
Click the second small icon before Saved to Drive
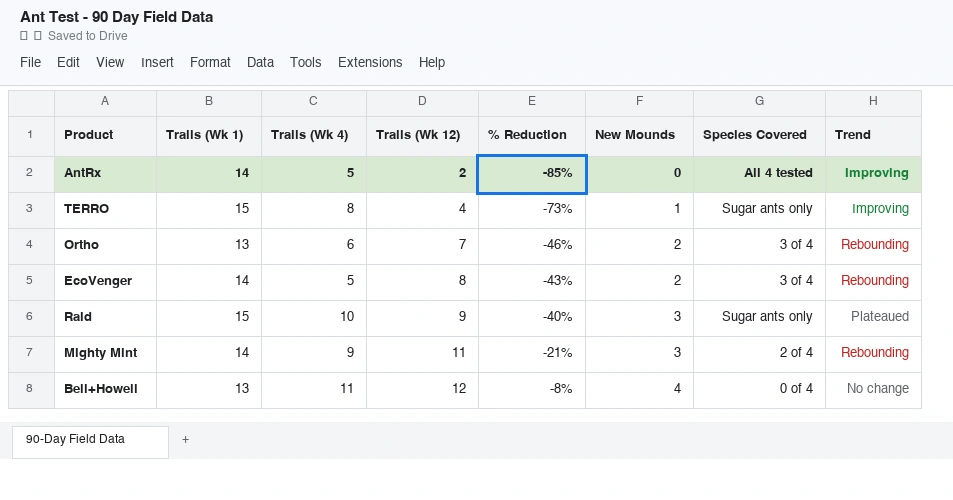point(38,35)
